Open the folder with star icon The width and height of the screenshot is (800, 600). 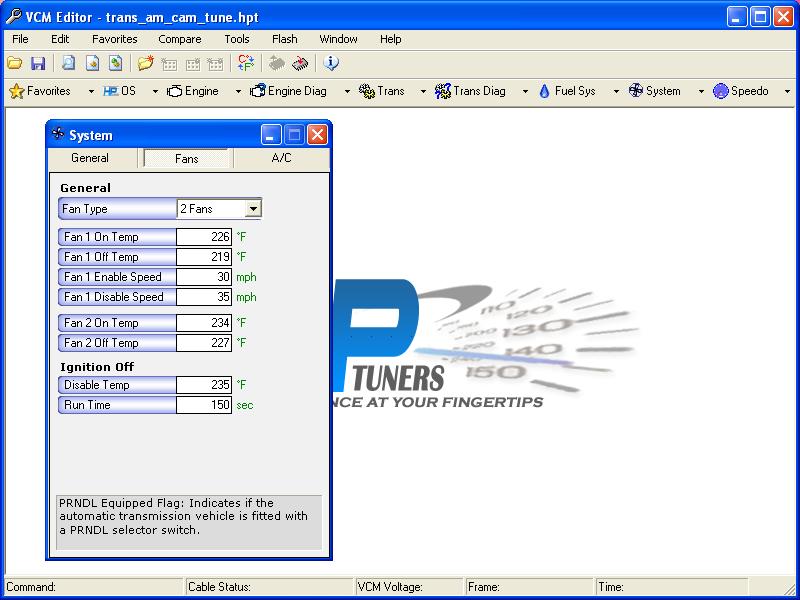coord(145,63)
